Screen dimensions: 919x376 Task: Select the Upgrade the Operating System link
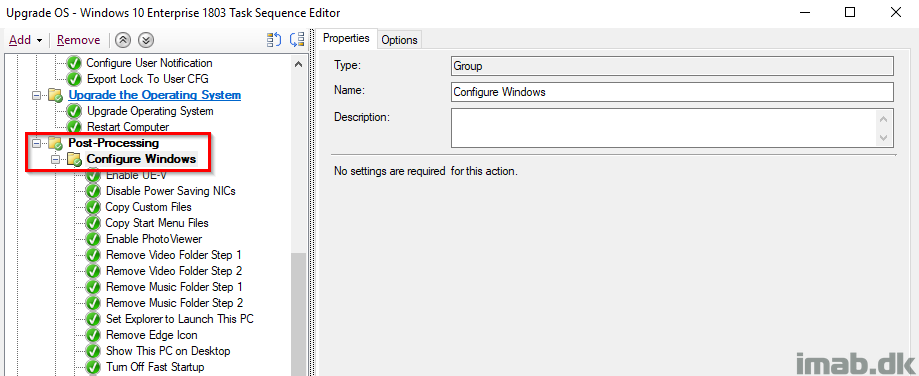point(155,95)
